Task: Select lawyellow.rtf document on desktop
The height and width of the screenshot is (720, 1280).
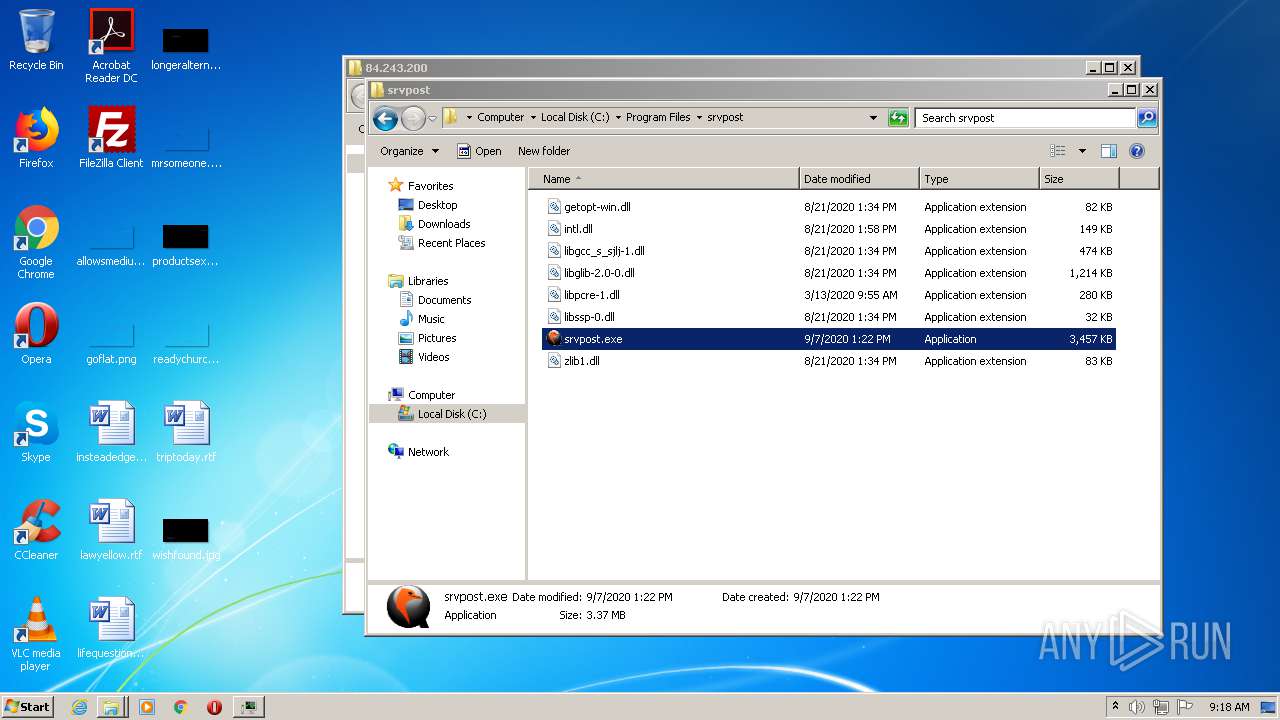Action: click(111, 530)
